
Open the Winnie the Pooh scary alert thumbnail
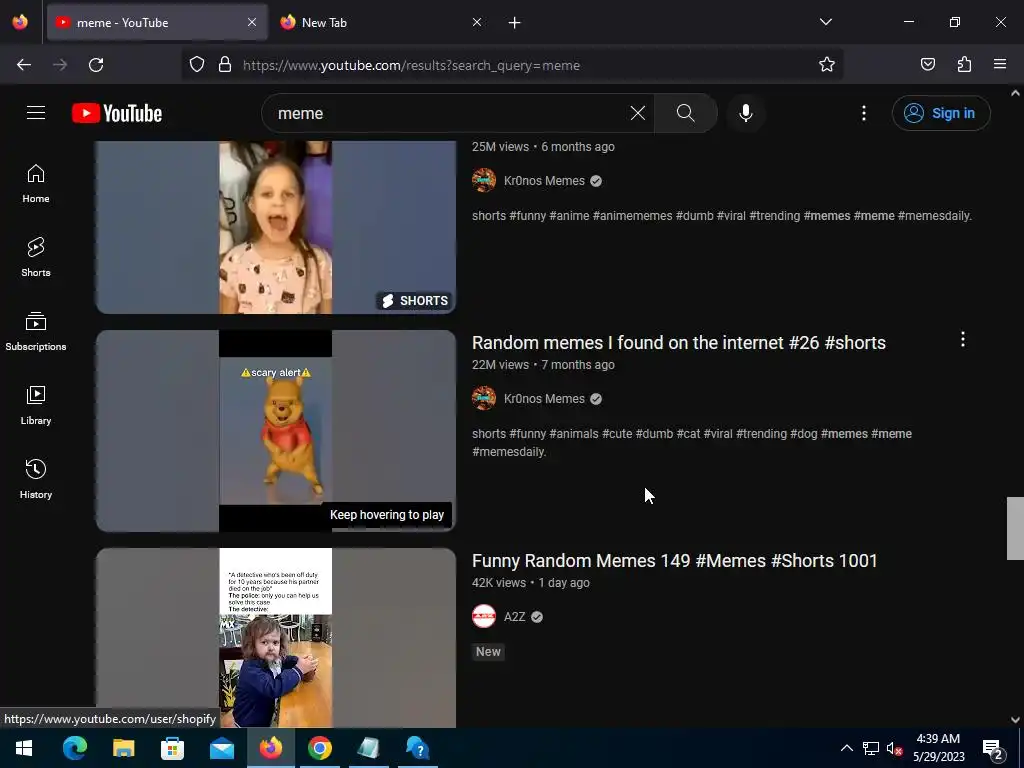click(x=276, y=431)
